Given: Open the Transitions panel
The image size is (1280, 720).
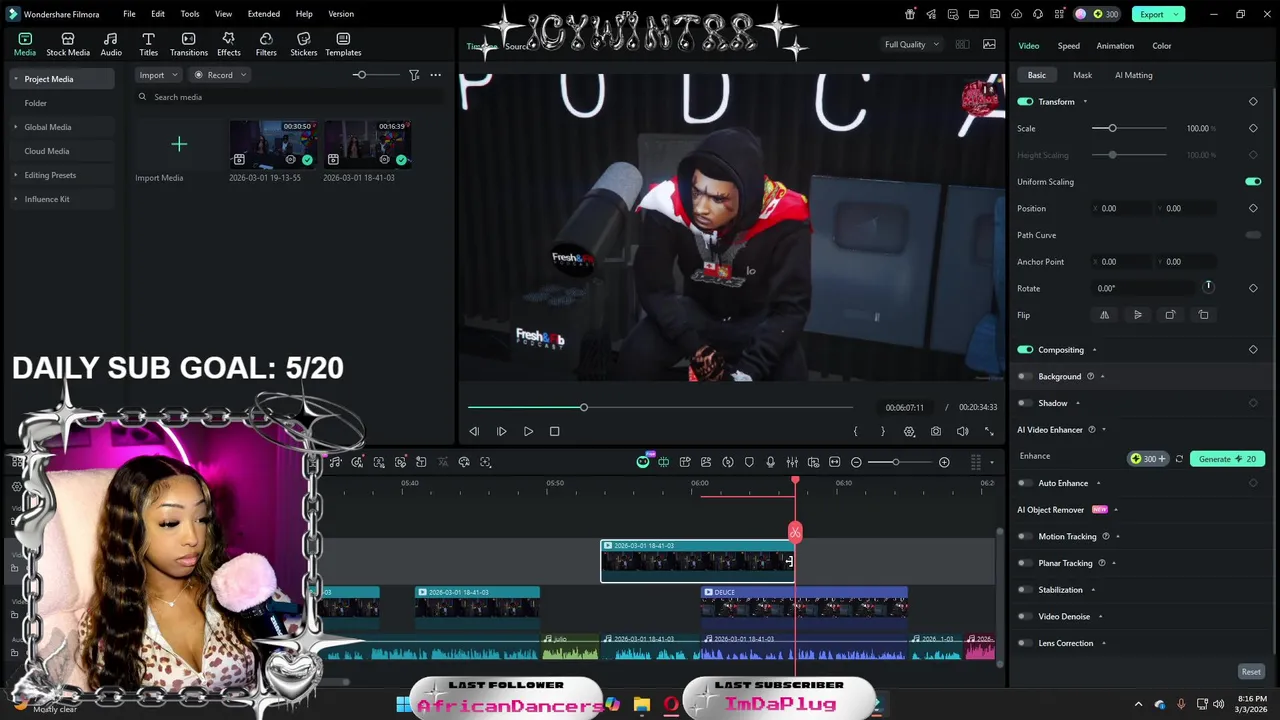Looking at the screenshot, I should point(188,44).
